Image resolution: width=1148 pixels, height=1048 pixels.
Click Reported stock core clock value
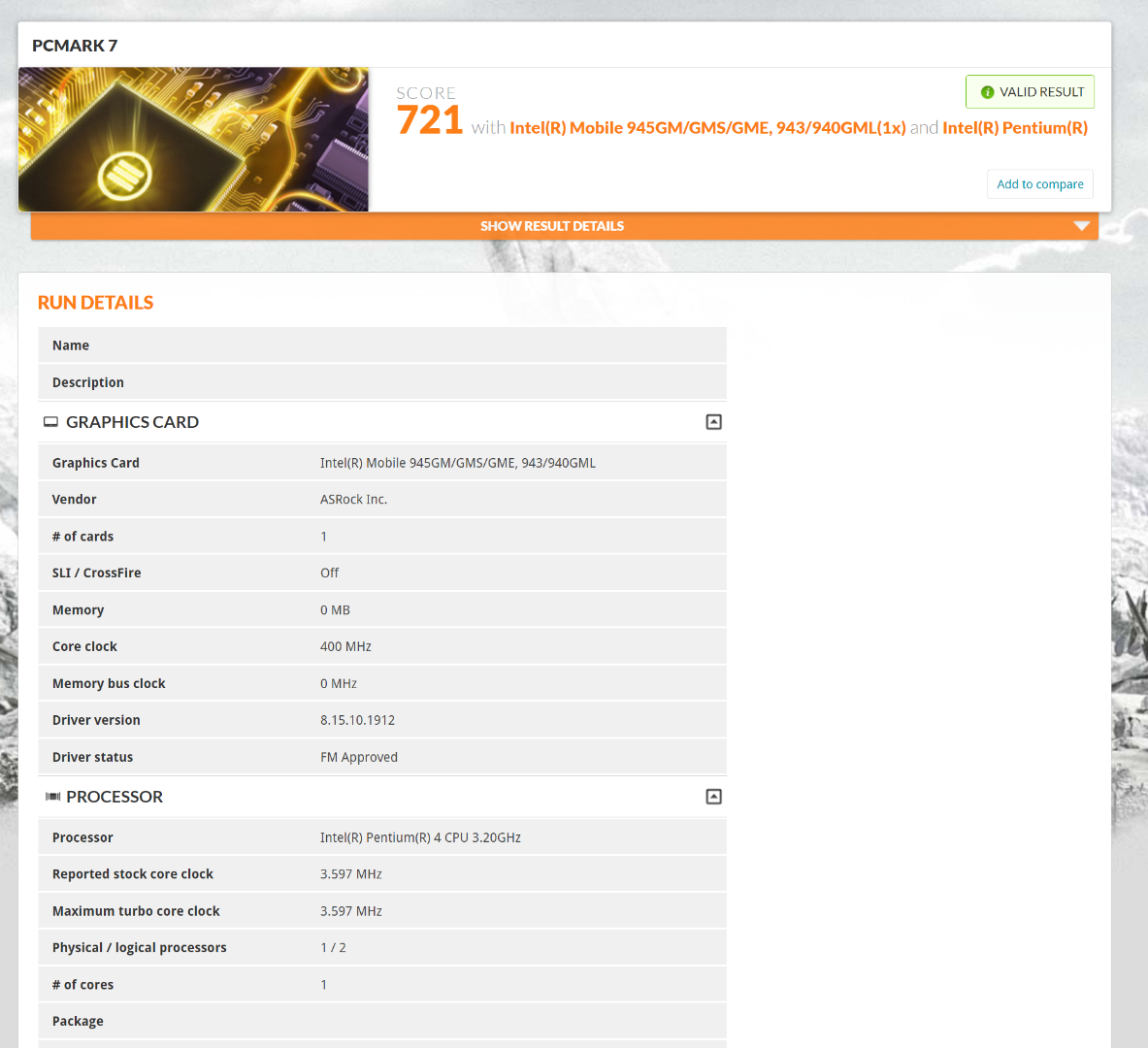coord(350,874)
